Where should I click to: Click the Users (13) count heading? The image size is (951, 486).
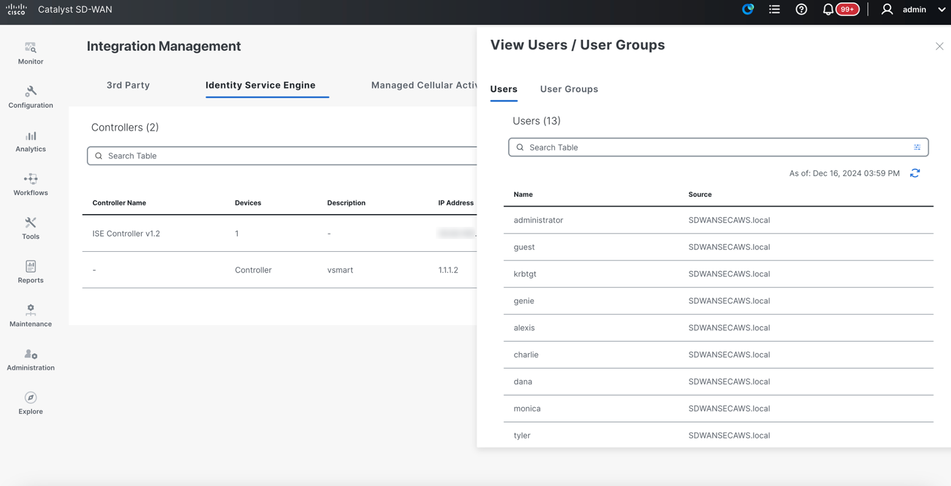(537, 121)
